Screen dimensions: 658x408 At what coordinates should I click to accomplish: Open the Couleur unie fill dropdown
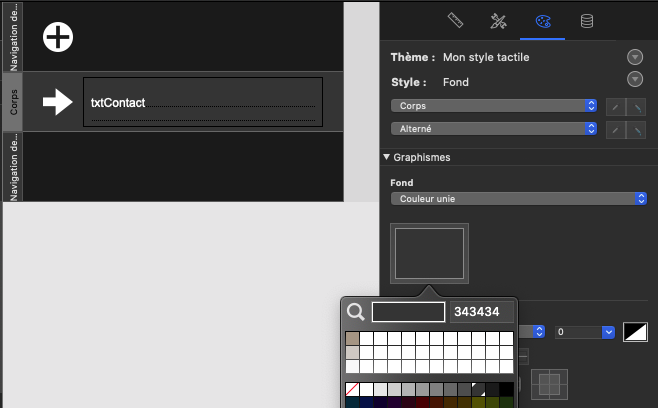(x=518, y=199)
